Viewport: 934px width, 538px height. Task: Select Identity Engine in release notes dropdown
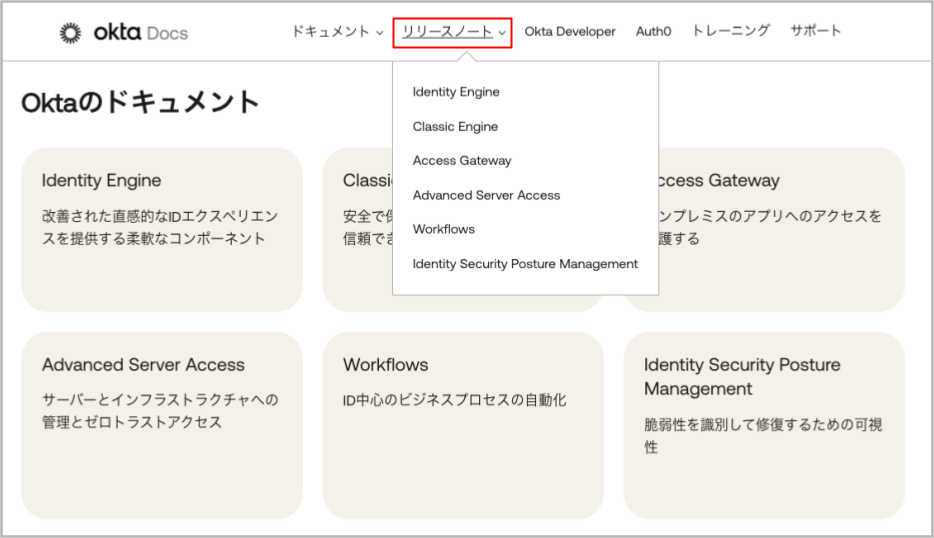click(456, 92)
